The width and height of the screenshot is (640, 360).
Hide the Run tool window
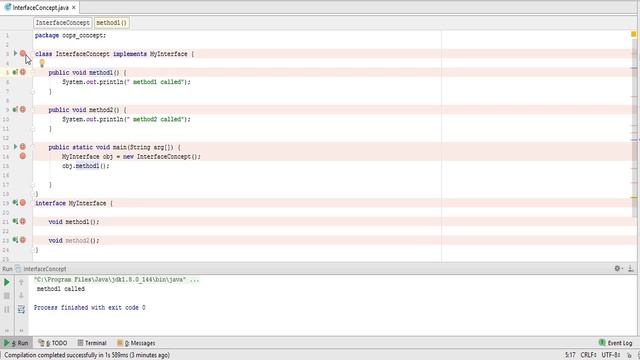point(631,268)
